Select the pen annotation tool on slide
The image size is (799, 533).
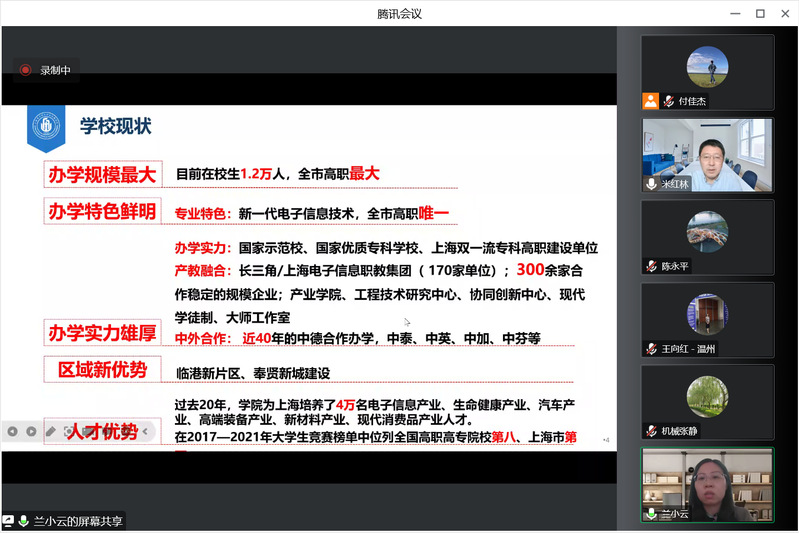coord(50,431)
